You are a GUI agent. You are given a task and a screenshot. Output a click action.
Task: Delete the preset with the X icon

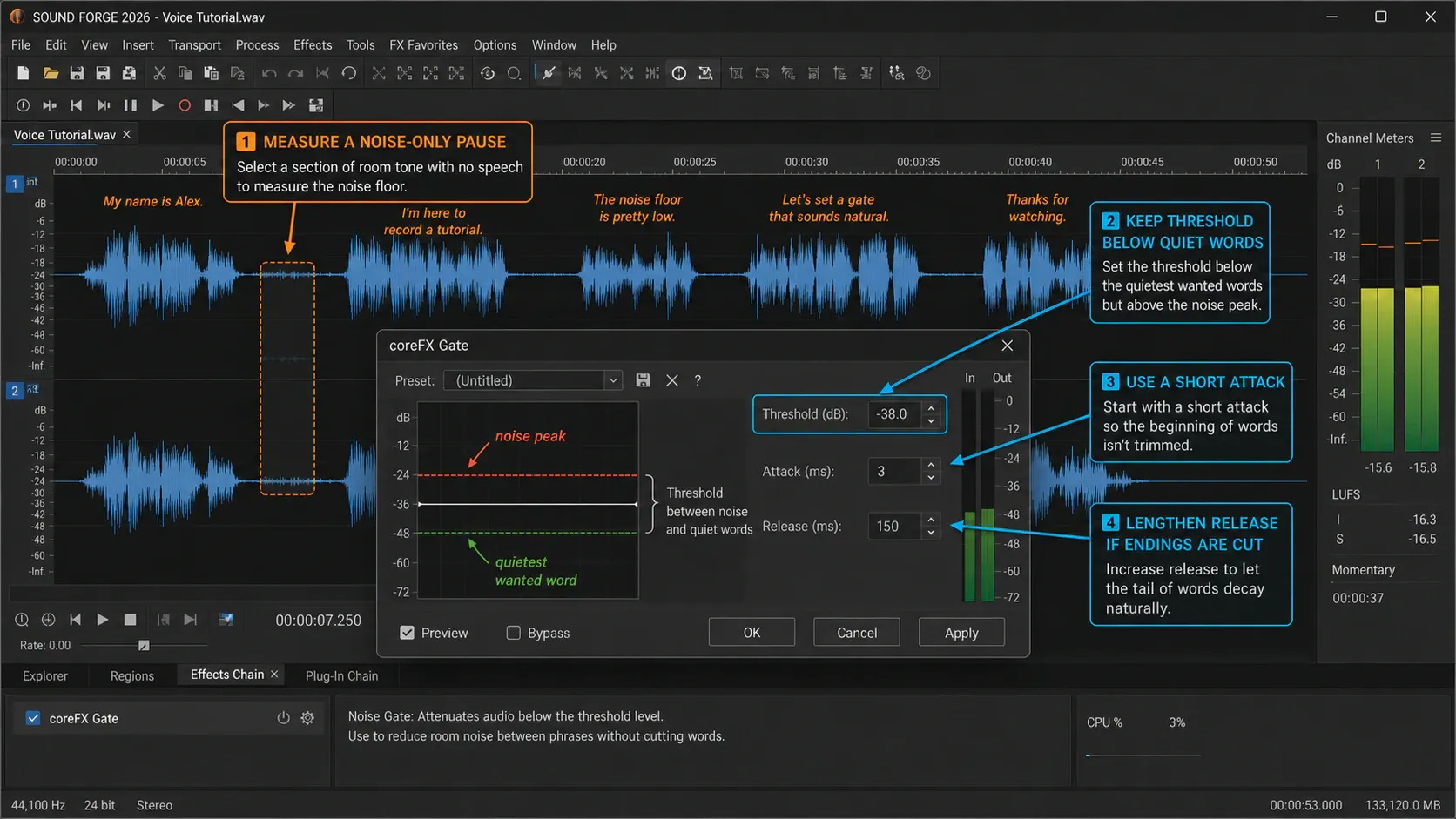coord(672,380)
